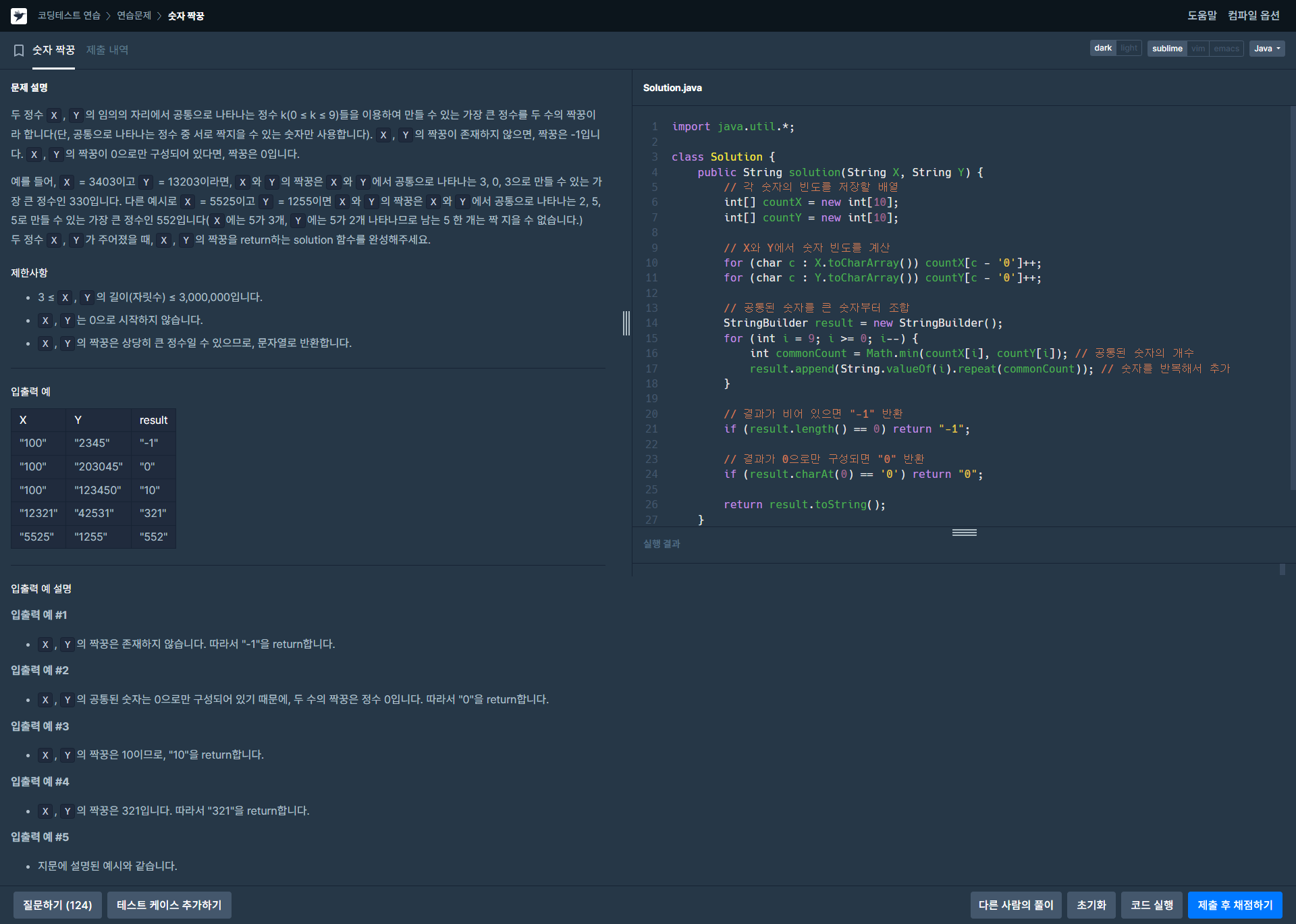Select emacs keymap mode
The image size is (1296, 924).
[1226, 49]
